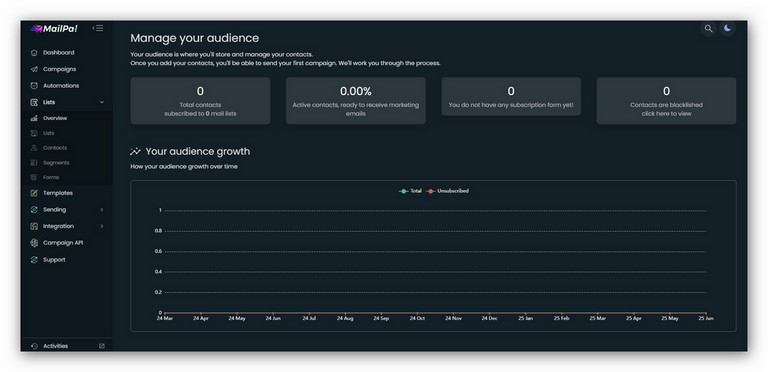Toggle dark mode moon icon
Image resolution: width=768 pixels, height=372 pixels.
pos(727,28)
